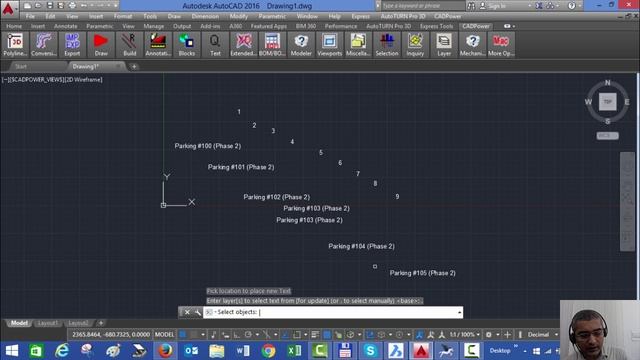Screen dimensions: 640x360
Task: Select the text Parking #100 (Phase 2)
Action: (x=208, y=146)
